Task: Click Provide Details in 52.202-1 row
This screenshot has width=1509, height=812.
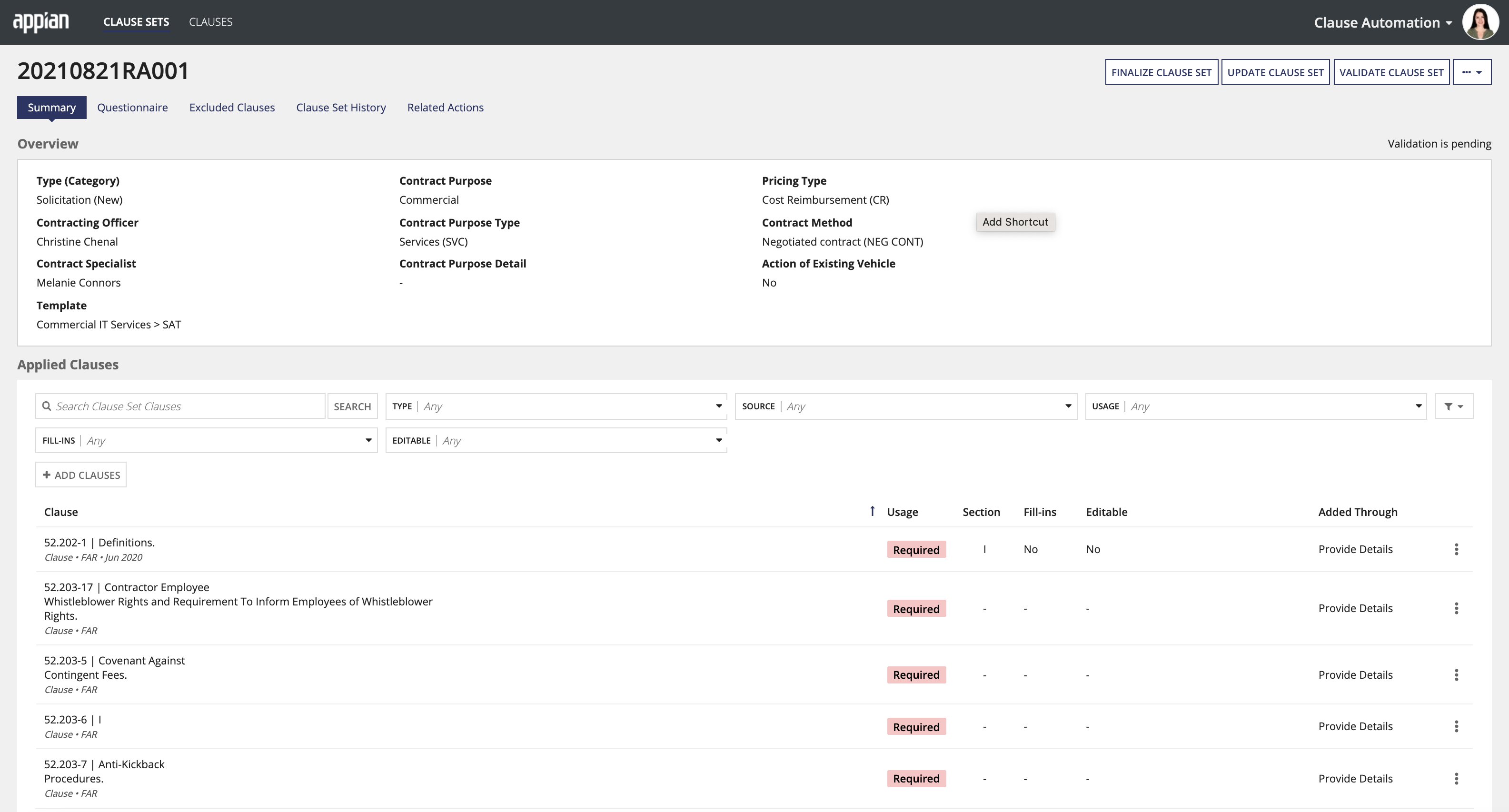Action: pos(1355,549)
